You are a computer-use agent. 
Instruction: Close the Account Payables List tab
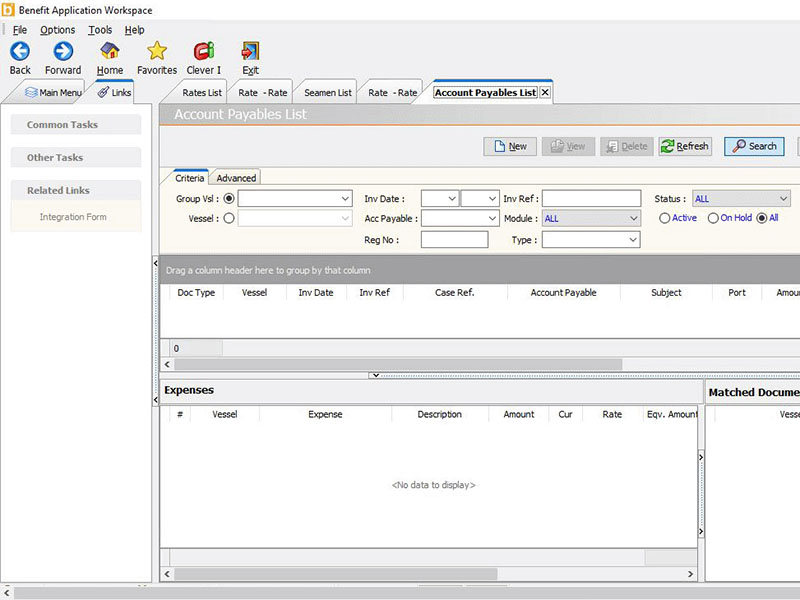pyautogui.click(x=545, y=92)
